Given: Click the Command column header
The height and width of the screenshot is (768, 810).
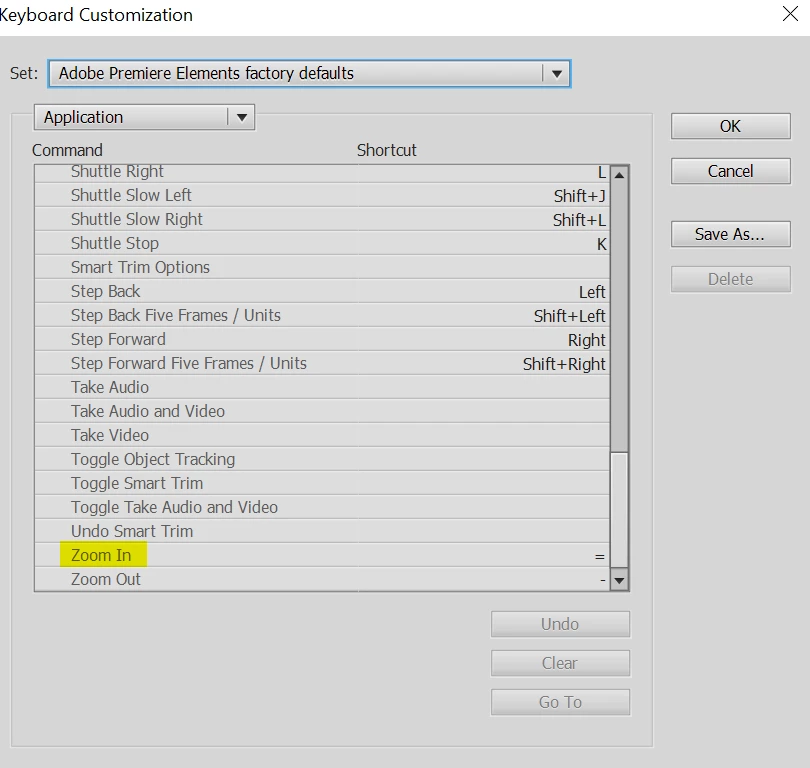Looking at the screenshot, I should tap(67, 150).
